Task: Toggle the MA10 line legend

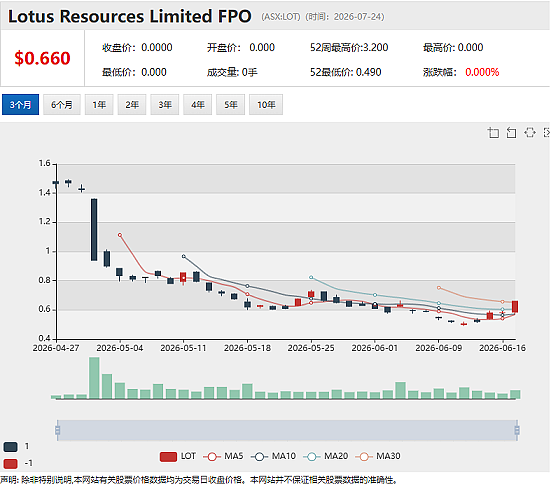Action: point(273,456)
